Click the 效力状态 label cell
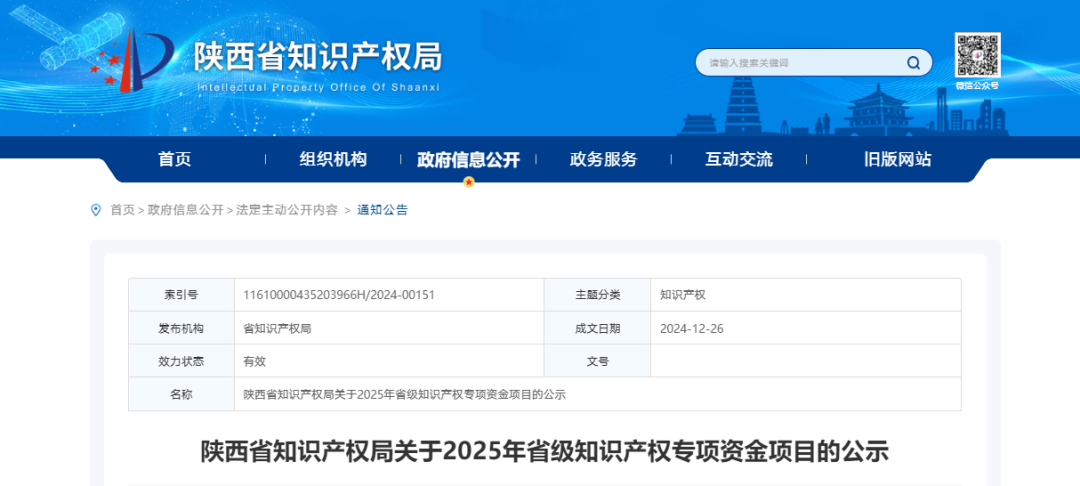Screen dimensions: 1080x486 [x=182, y=361]
